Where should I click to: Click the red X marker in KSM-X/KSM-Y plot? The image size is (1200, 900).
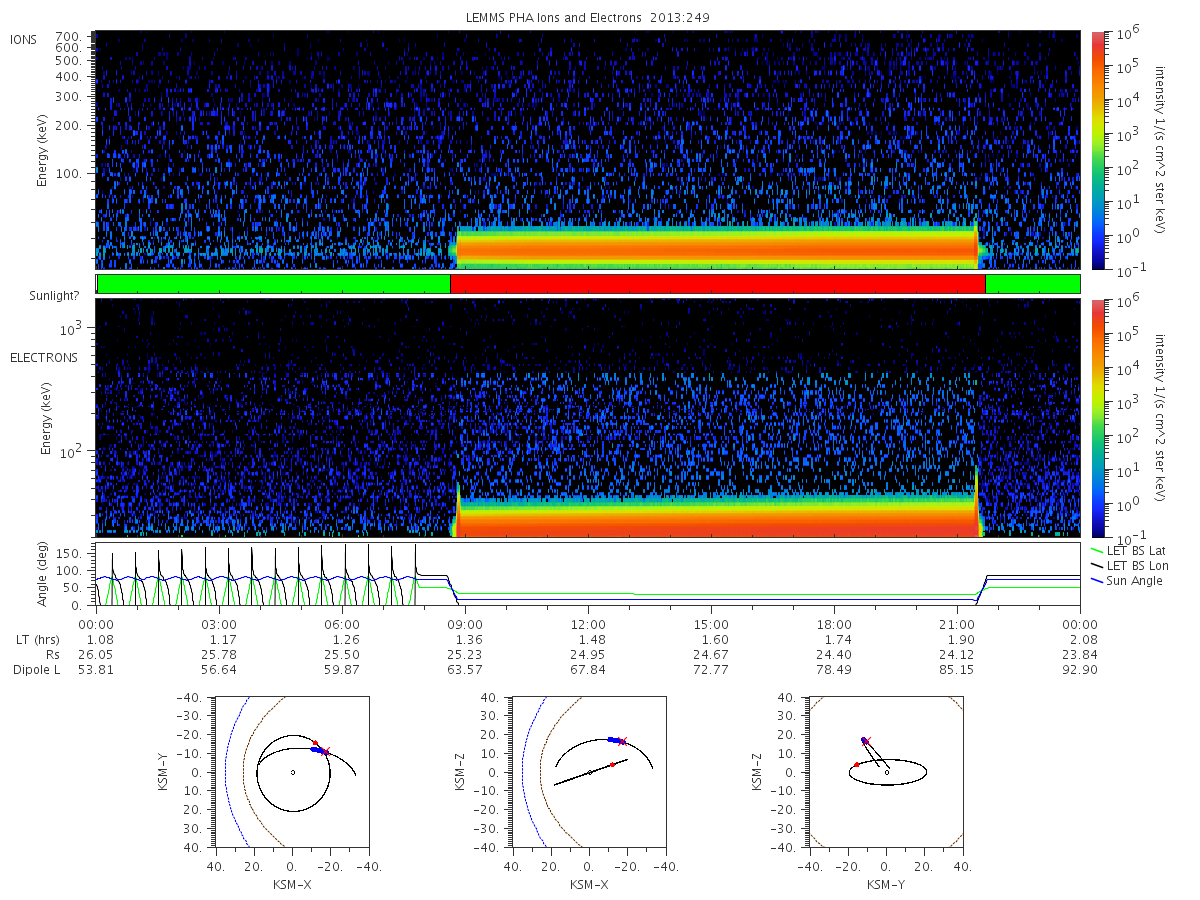tap(325, 751)
